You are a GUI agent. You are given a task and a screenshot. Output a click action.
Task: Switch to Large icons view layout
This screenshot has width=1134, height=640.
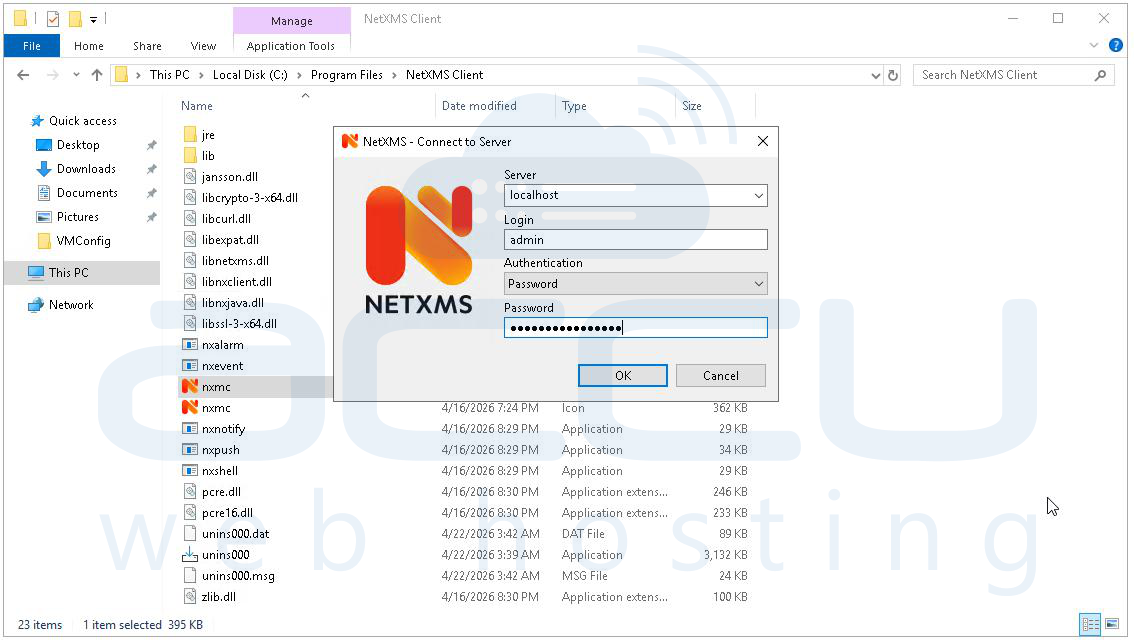point(1112,624)
